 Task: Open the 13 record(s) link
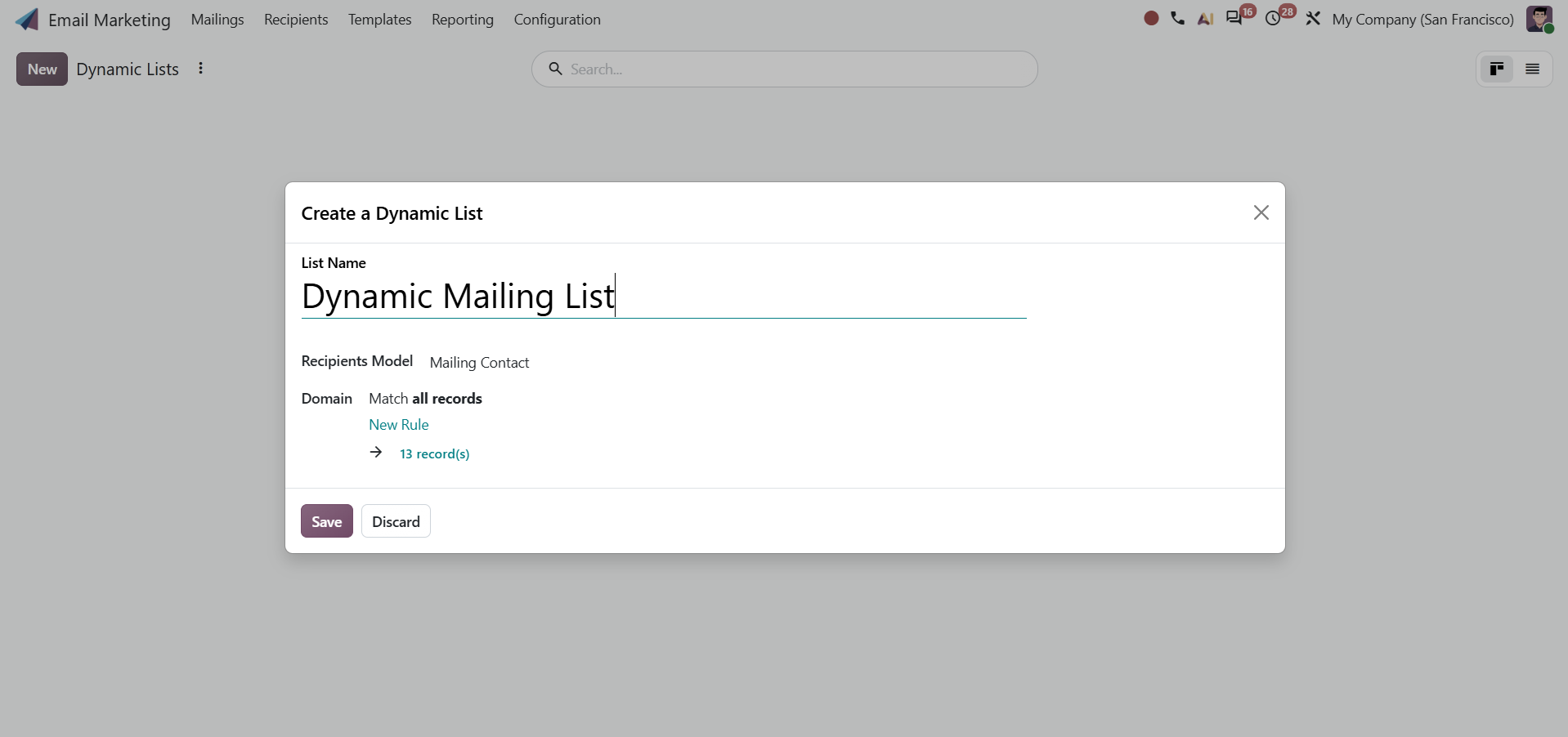point(435,454)
